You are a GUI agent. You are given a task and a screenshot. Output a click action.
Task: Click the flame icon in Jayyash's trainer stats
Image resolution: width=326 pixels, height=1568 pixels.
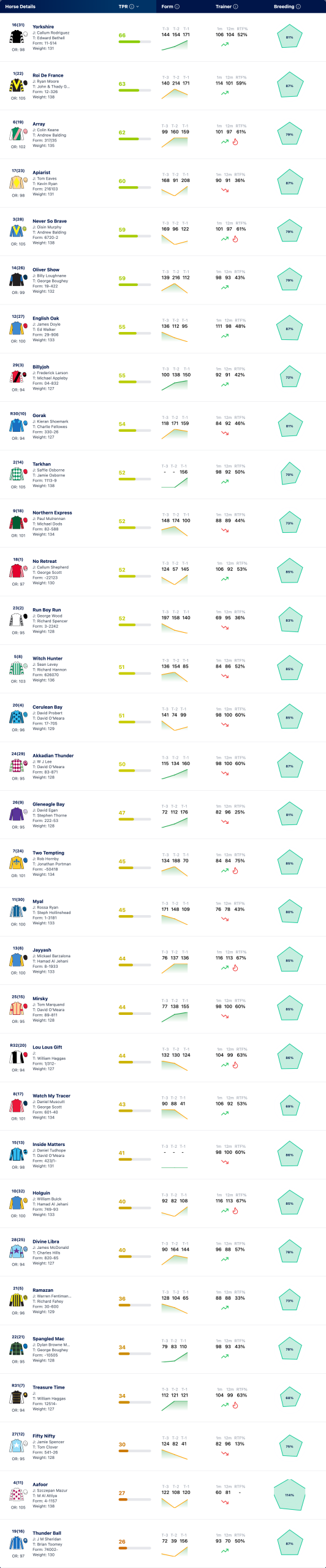coord(235,968)
